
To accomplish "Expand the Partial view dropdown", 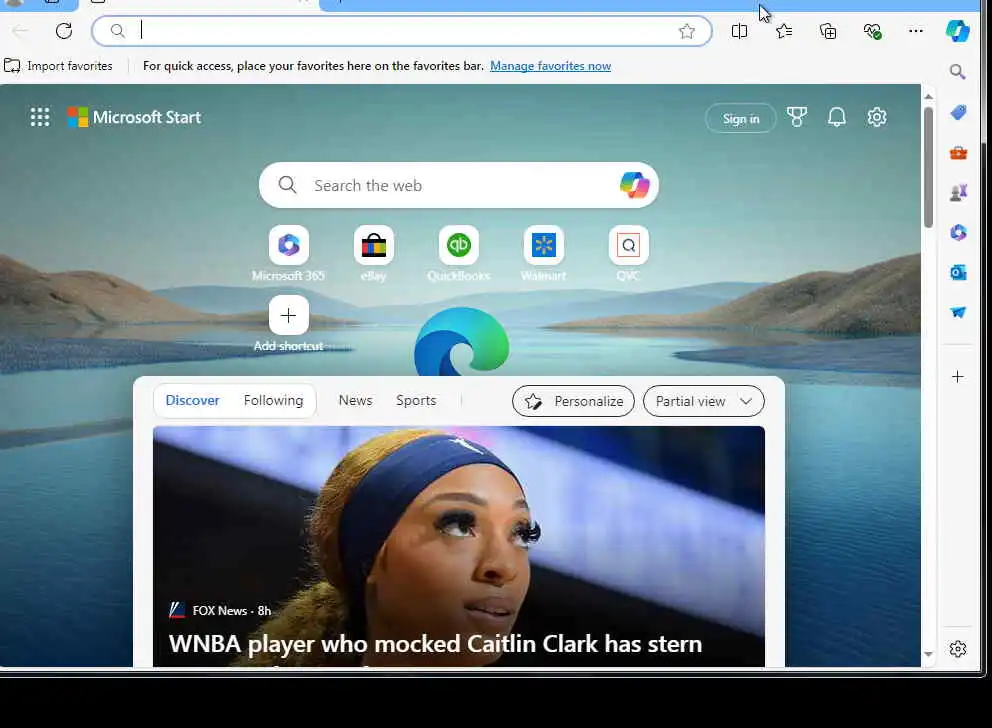I will click(x=704, y=401).
